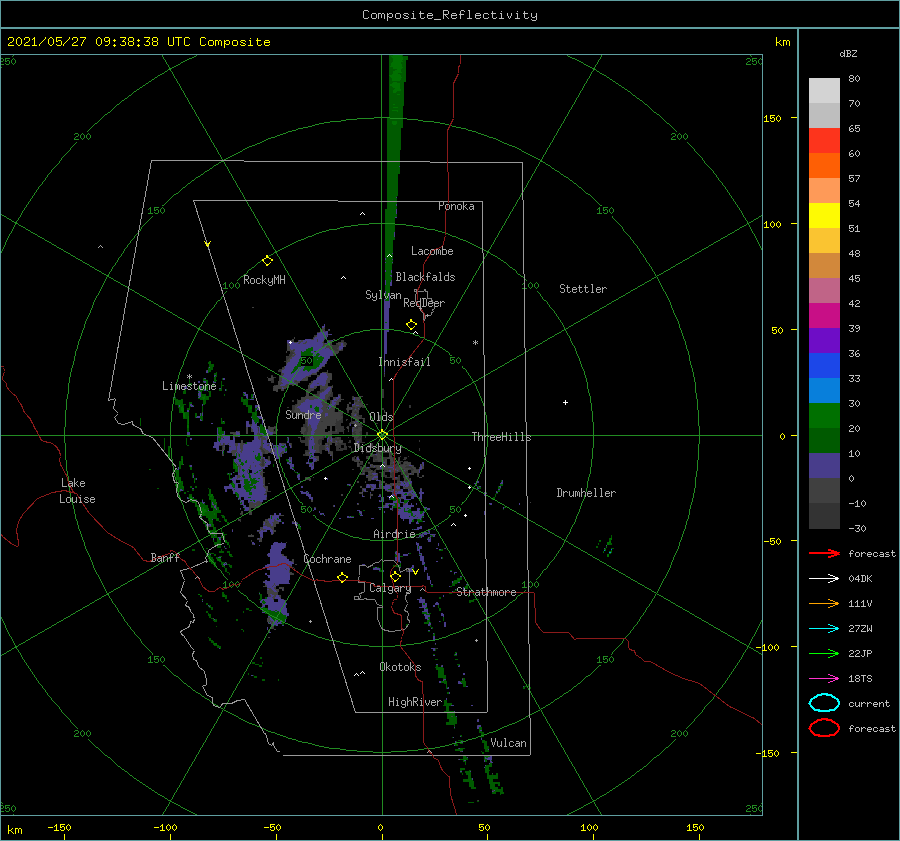Click the Limestone label
The image size is (900, 841).
tap(189, 386)
